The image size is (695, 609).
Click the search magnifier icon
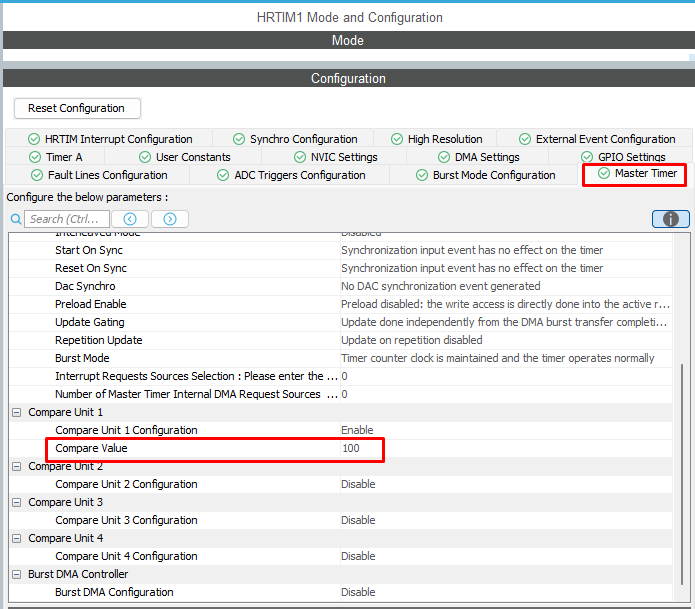click(x=16, y=219)
